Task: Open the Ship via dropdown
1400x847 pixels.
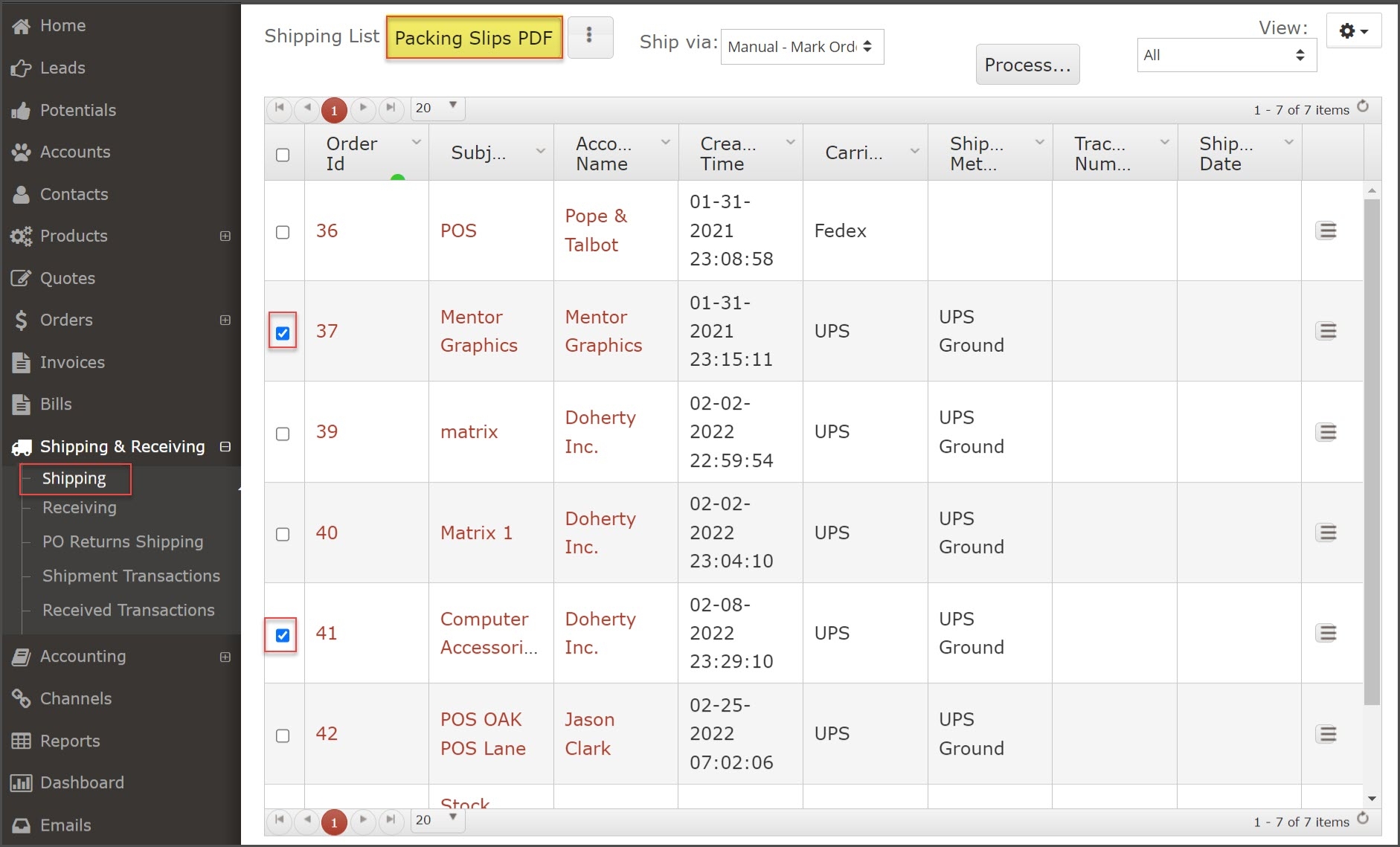Action: tap(801, 47)
